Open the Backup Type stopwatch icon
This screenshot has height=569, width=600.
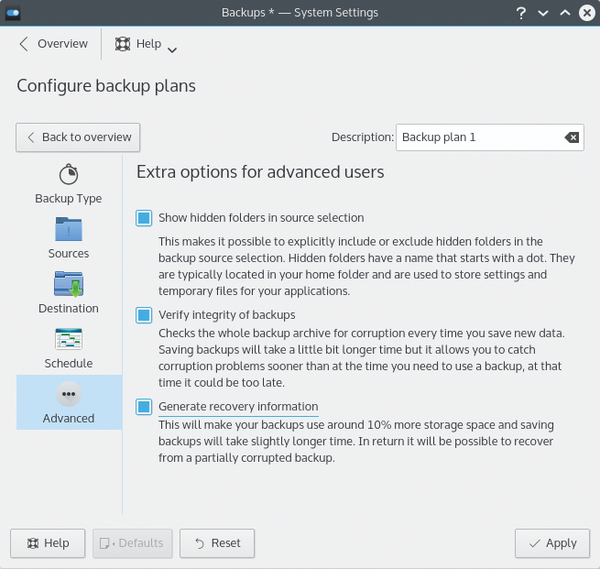[68, 174]
